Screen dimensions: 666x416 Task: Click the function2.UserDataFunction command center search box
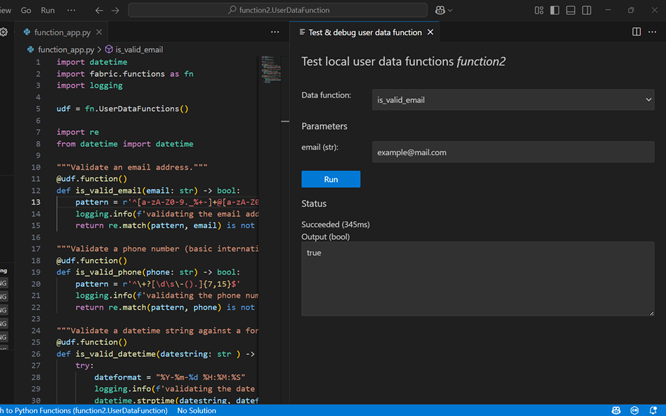pos(278,10)
